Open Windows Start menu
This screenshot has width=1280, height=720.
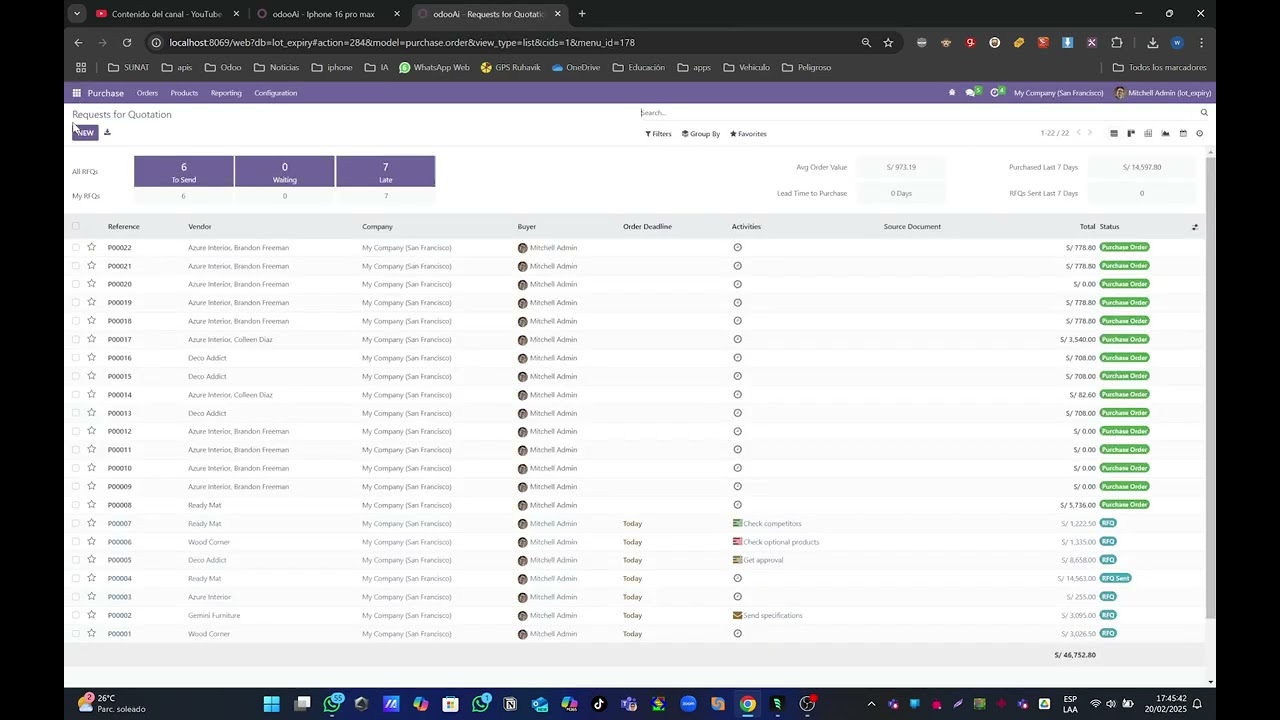point(271,704)
